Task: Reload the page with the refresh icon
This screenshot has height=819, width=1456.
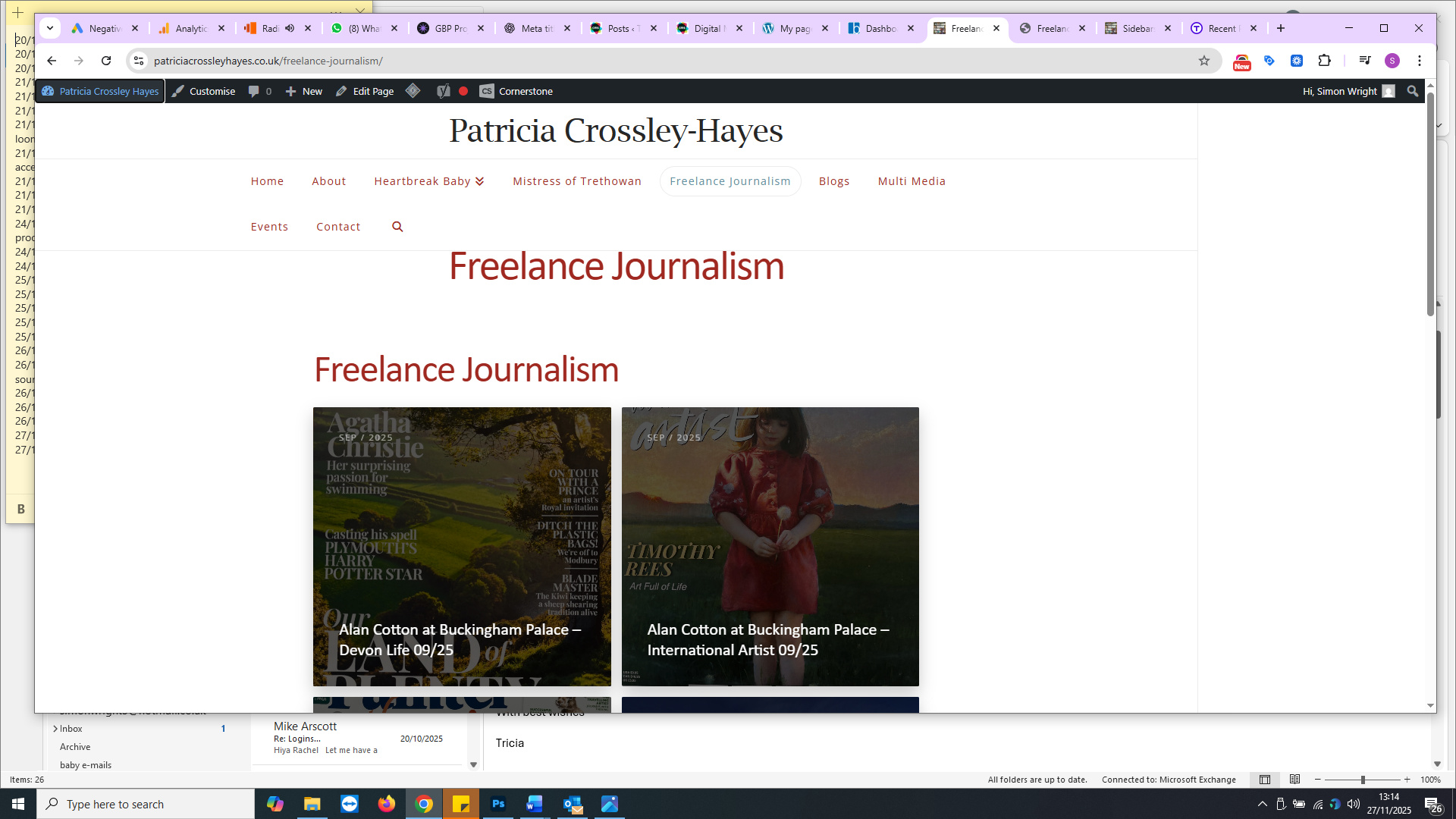Action: point(106,61)
